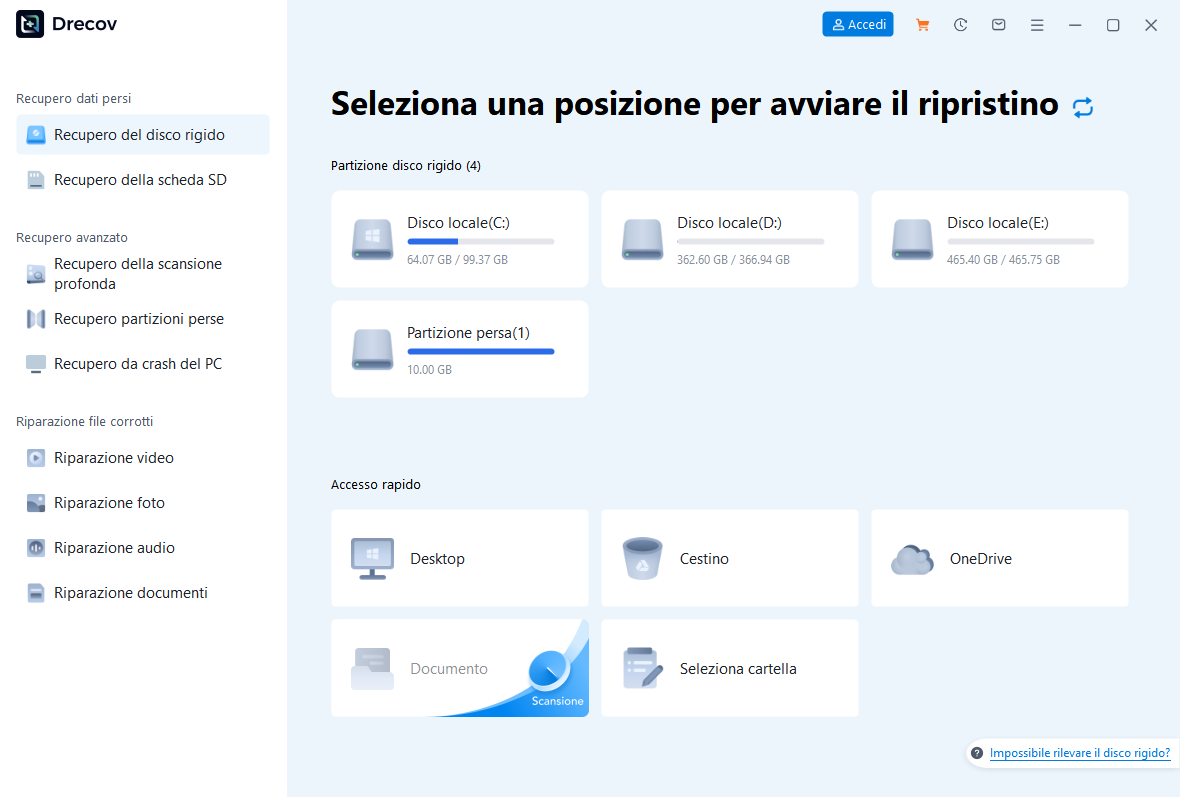
Task: Click the Accedi login button
Action: click(x=857, y=25)
